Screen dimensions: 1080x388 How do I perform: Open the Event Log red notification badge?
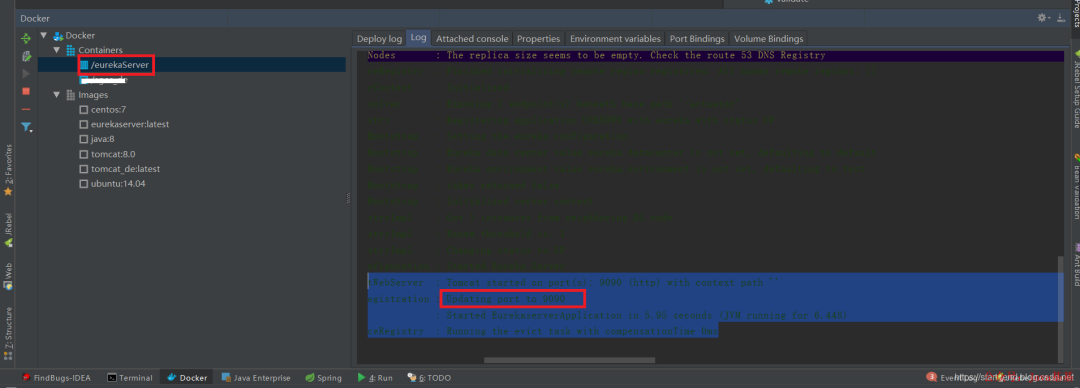coord(931,377)
